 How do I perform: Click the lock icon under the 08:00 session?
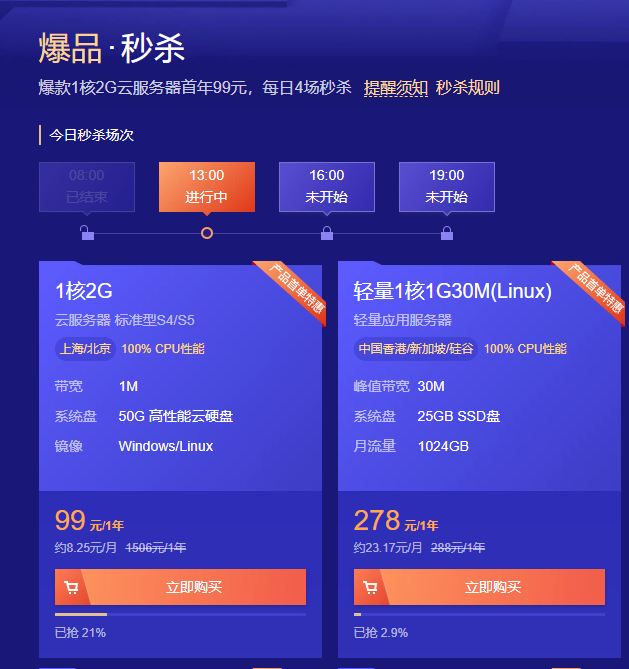(x=87, y=233)
